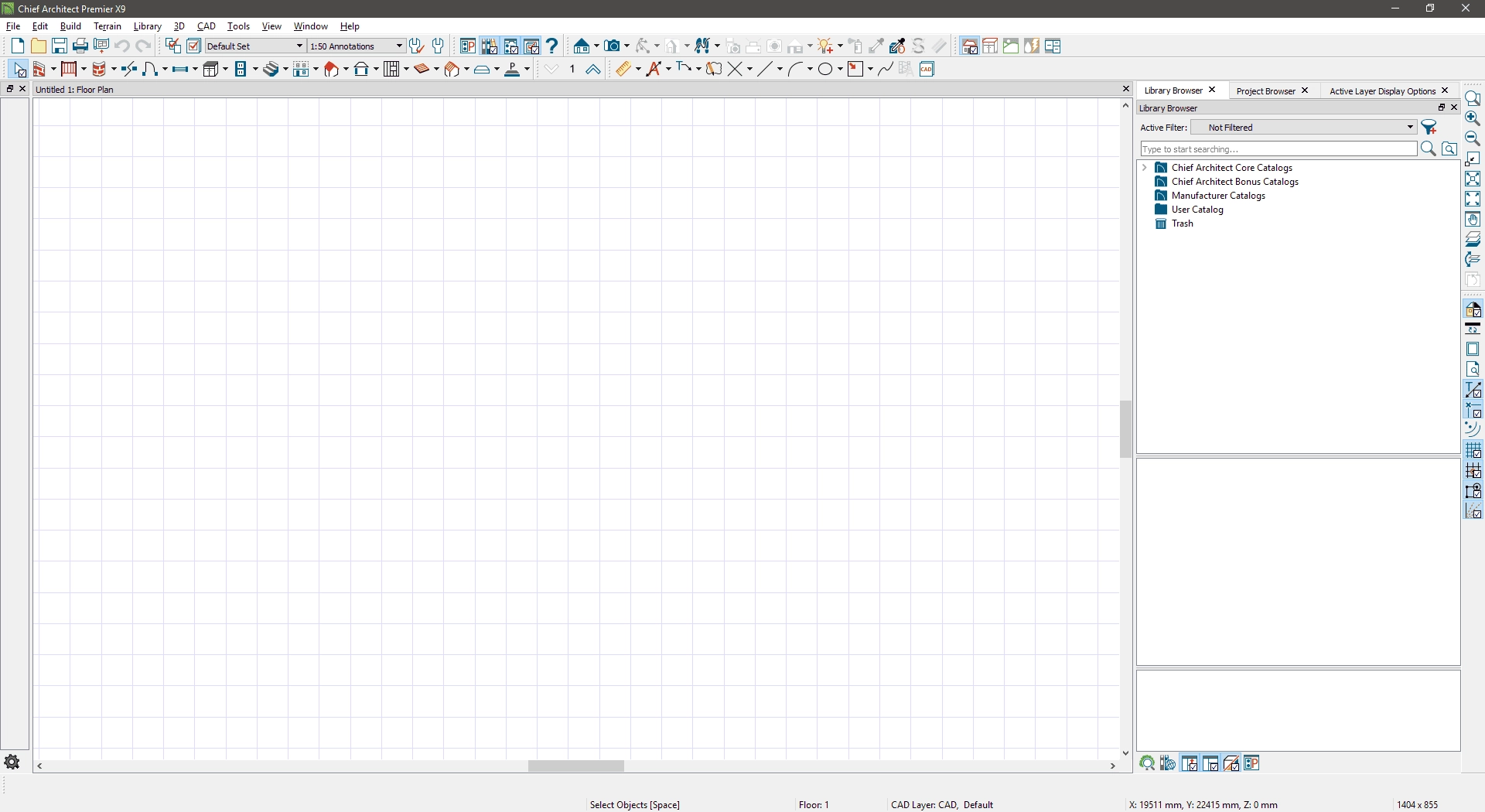The image size is (1485, 812).
Task: Click the library search magnifier button
Action: 1429,149
